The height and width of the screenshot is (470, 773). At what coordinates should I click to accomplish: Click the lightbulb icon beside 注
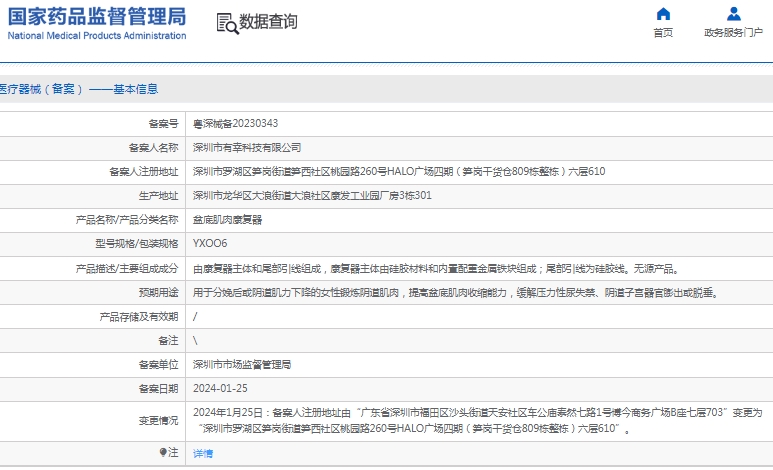pyautogui.click(x=163, y=452)
